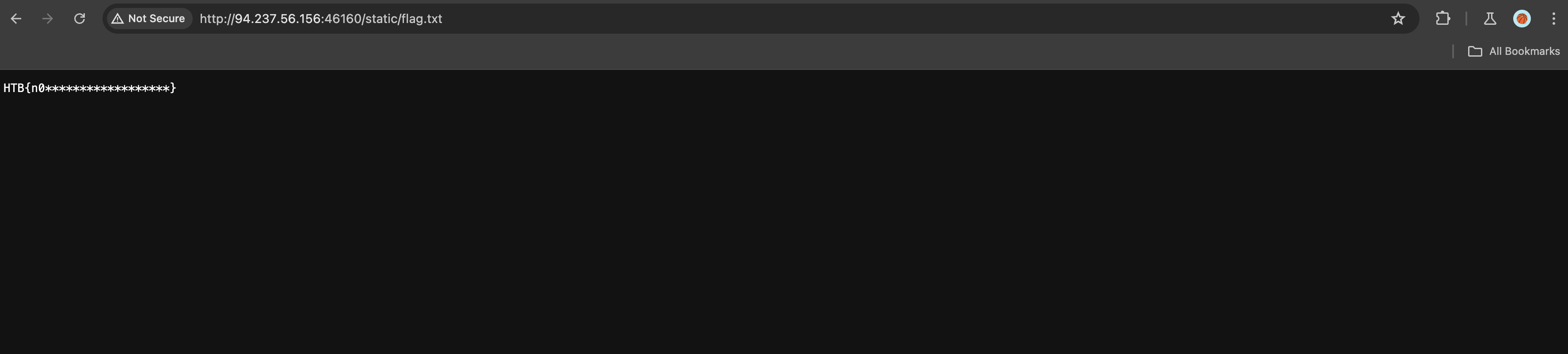The height and width of the screenshot is (354, 1568).
Task: Open Chrome's three-dot menu
Action: (x=1553, y=19)
